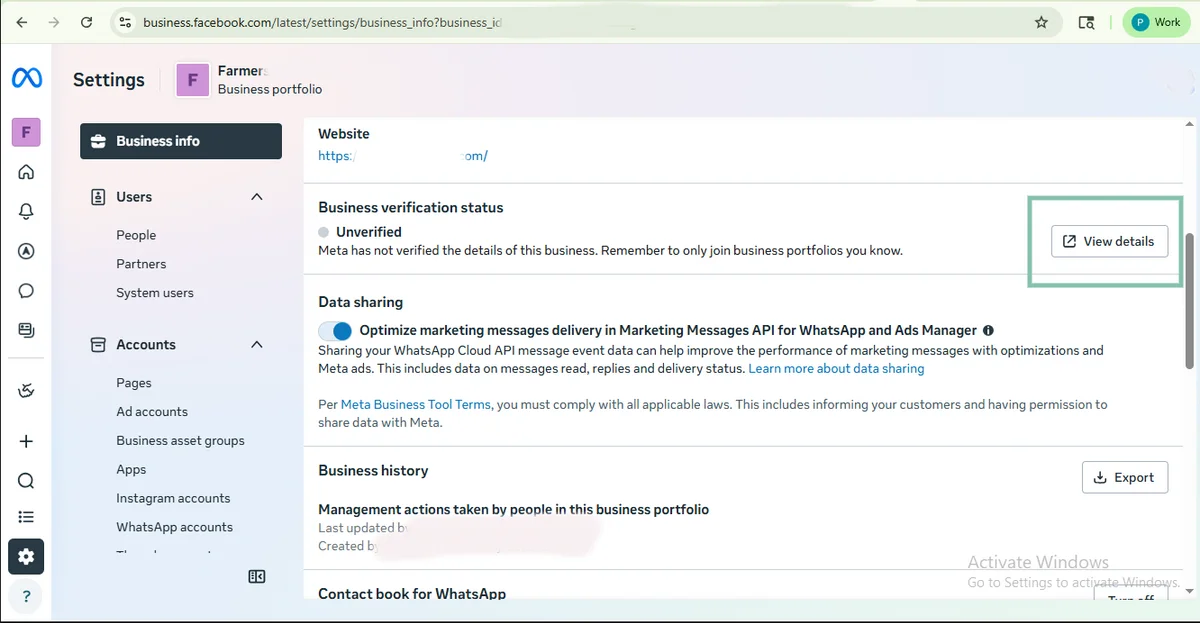Open Partners under Users
Image resolution: width=1200 pixels, height=623 pixels.
[141, 264]
